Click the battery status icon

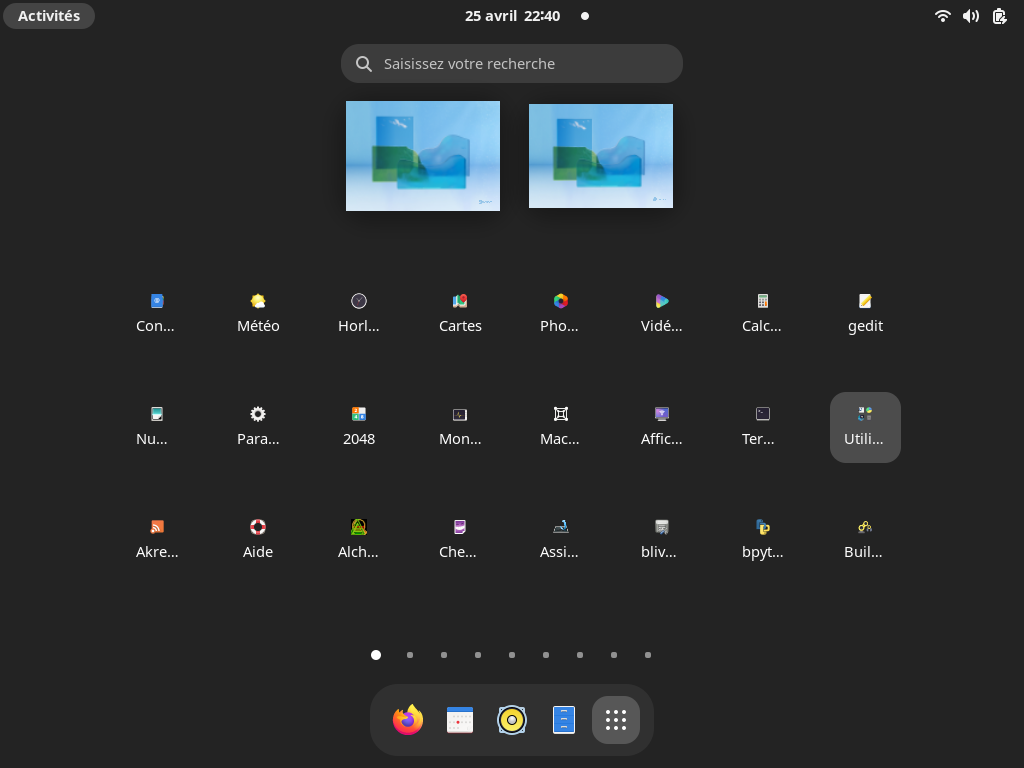coord(999,16)
